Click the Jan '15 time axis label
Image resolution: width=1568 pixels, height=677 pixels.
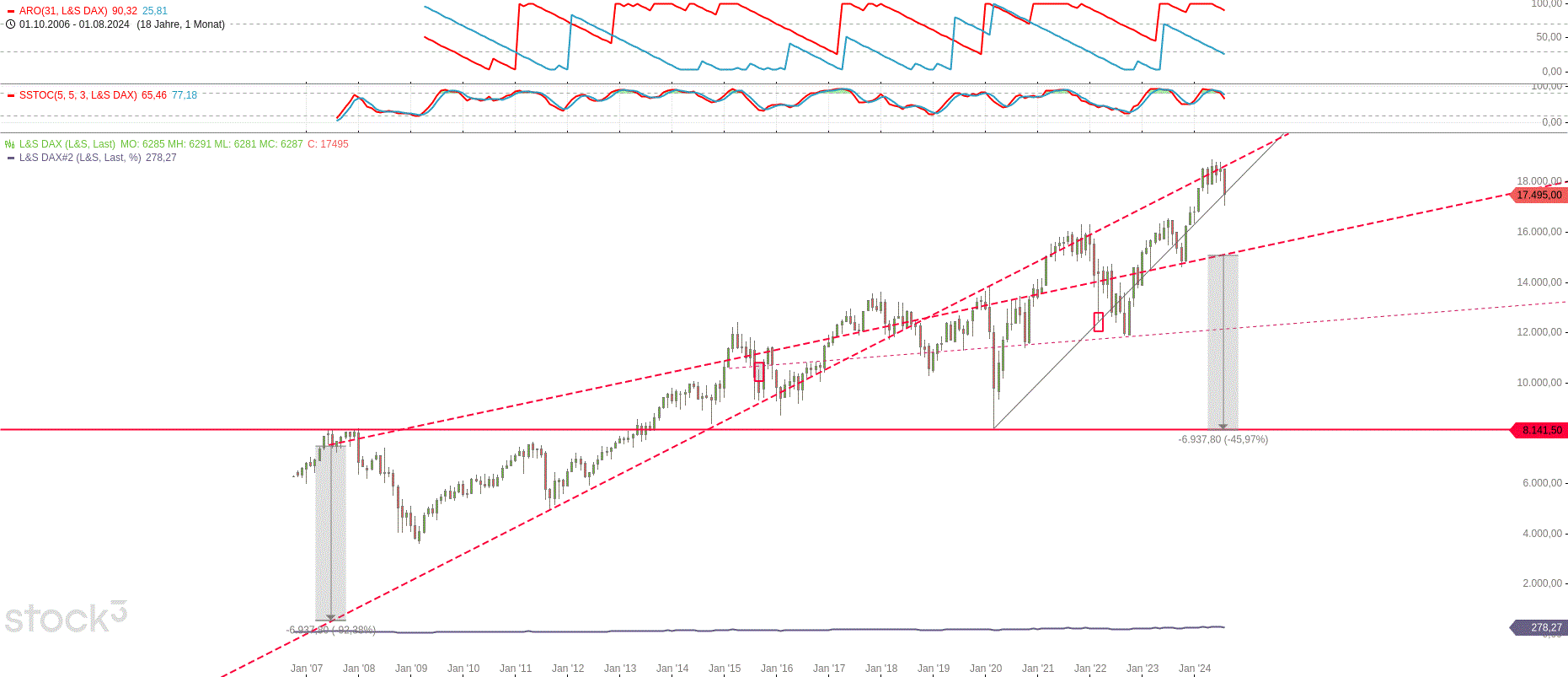[x=725, y=669]
